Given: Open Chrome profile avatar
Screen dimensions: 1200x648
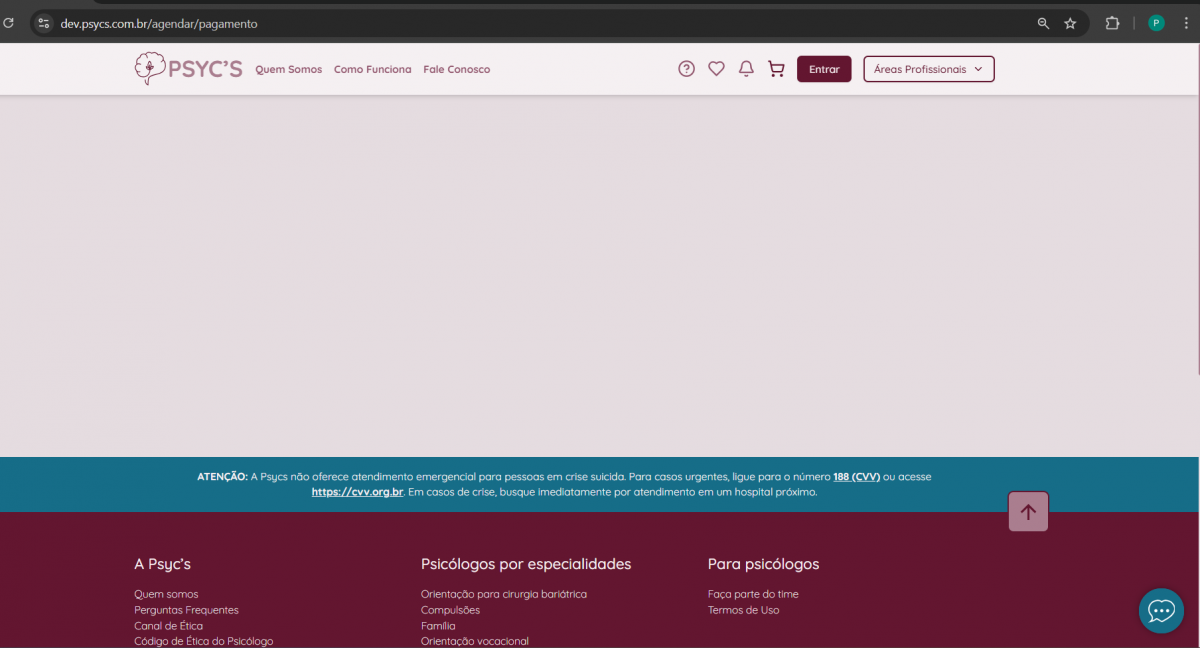Looking at the screenshot, I should coord(1156,23).
